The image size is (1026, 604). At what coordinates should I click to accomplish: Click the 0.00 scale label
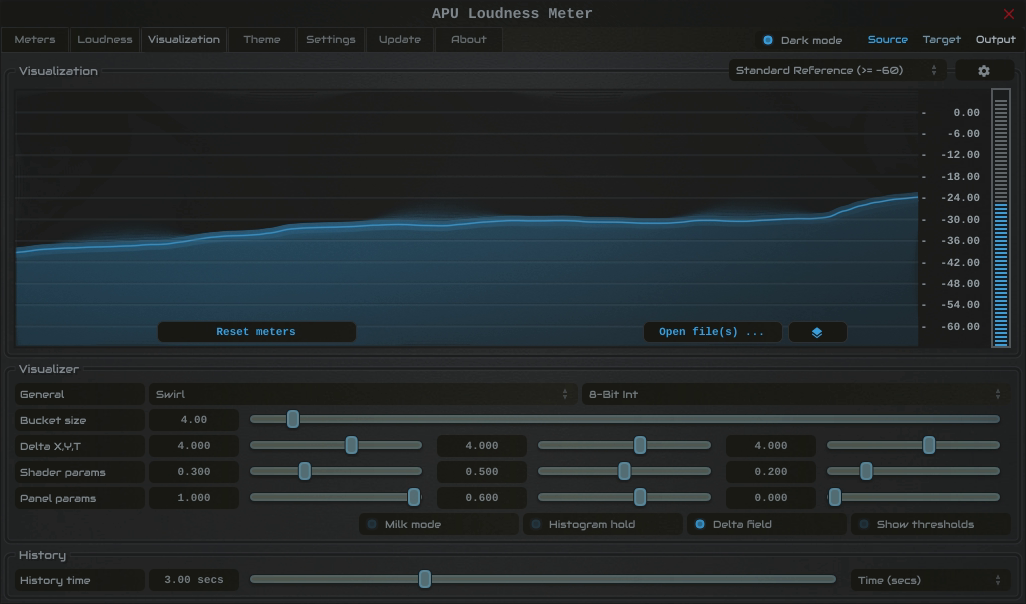click(966, 113)
